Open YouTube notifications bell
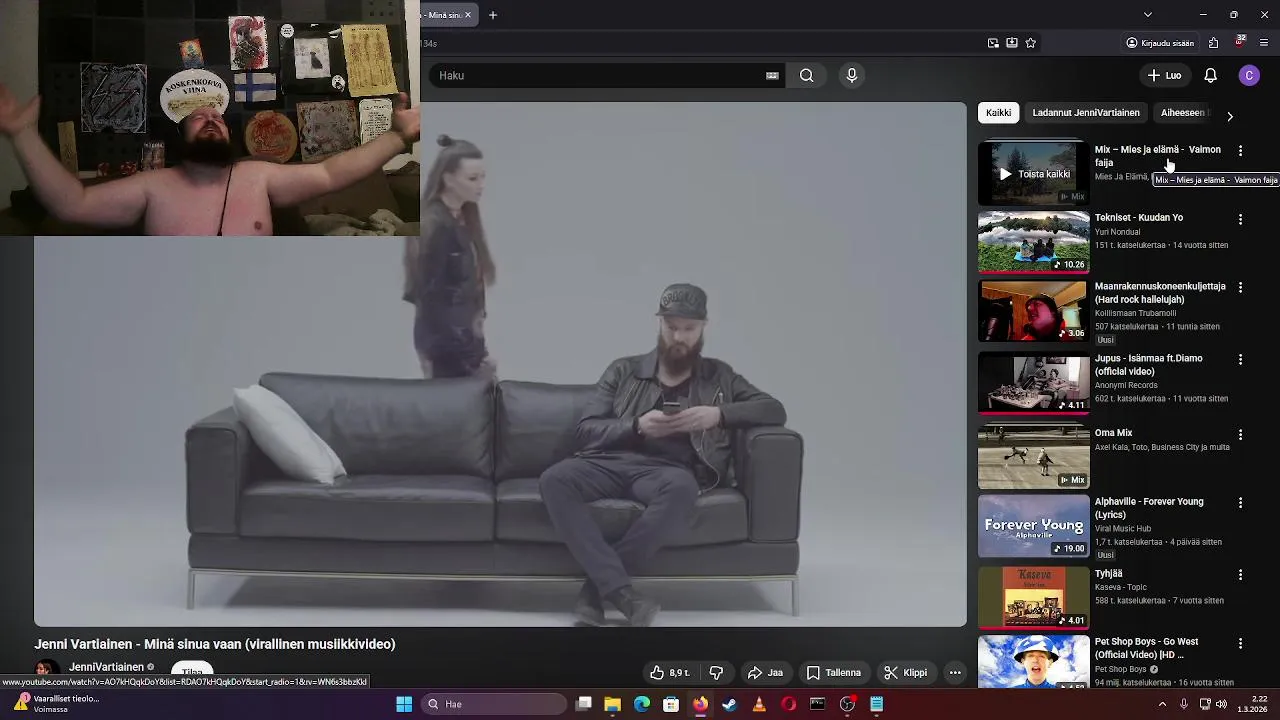Image resolution: width=1280 pixels, height=720 pixels. click(1210, 75)
